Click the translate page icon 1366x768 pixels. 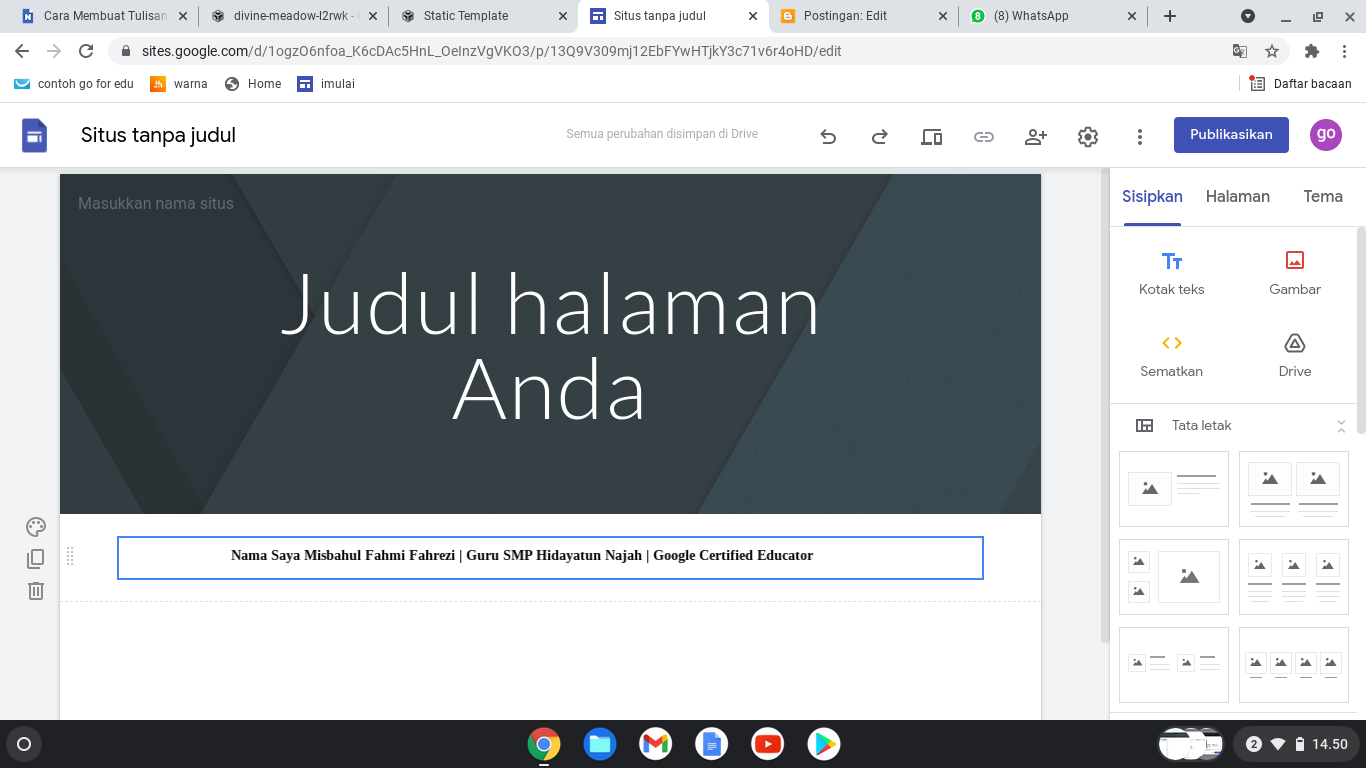pyautogui.click(x=1240, y=51)
